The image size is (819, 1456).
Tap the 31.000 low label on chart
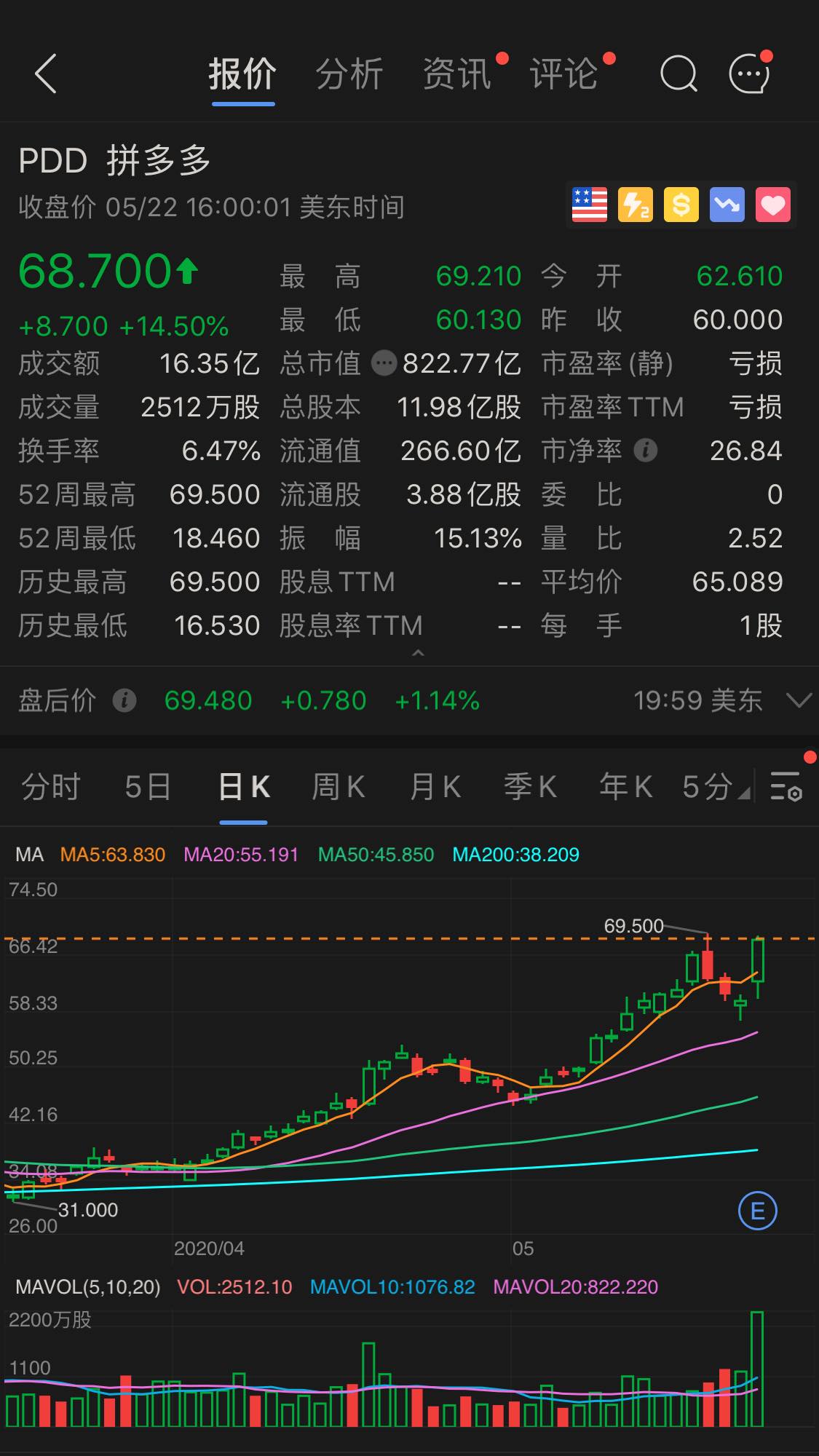[x=88, y=1210]
